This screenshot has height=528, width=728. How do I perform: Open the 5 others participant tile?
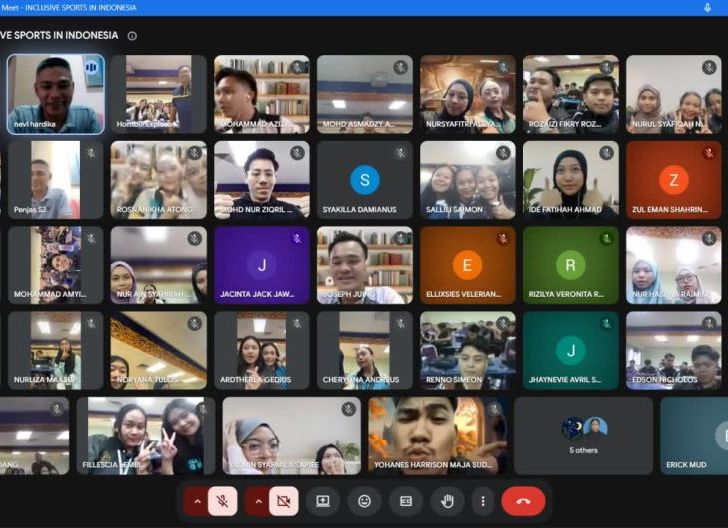(x=583, y=436)
